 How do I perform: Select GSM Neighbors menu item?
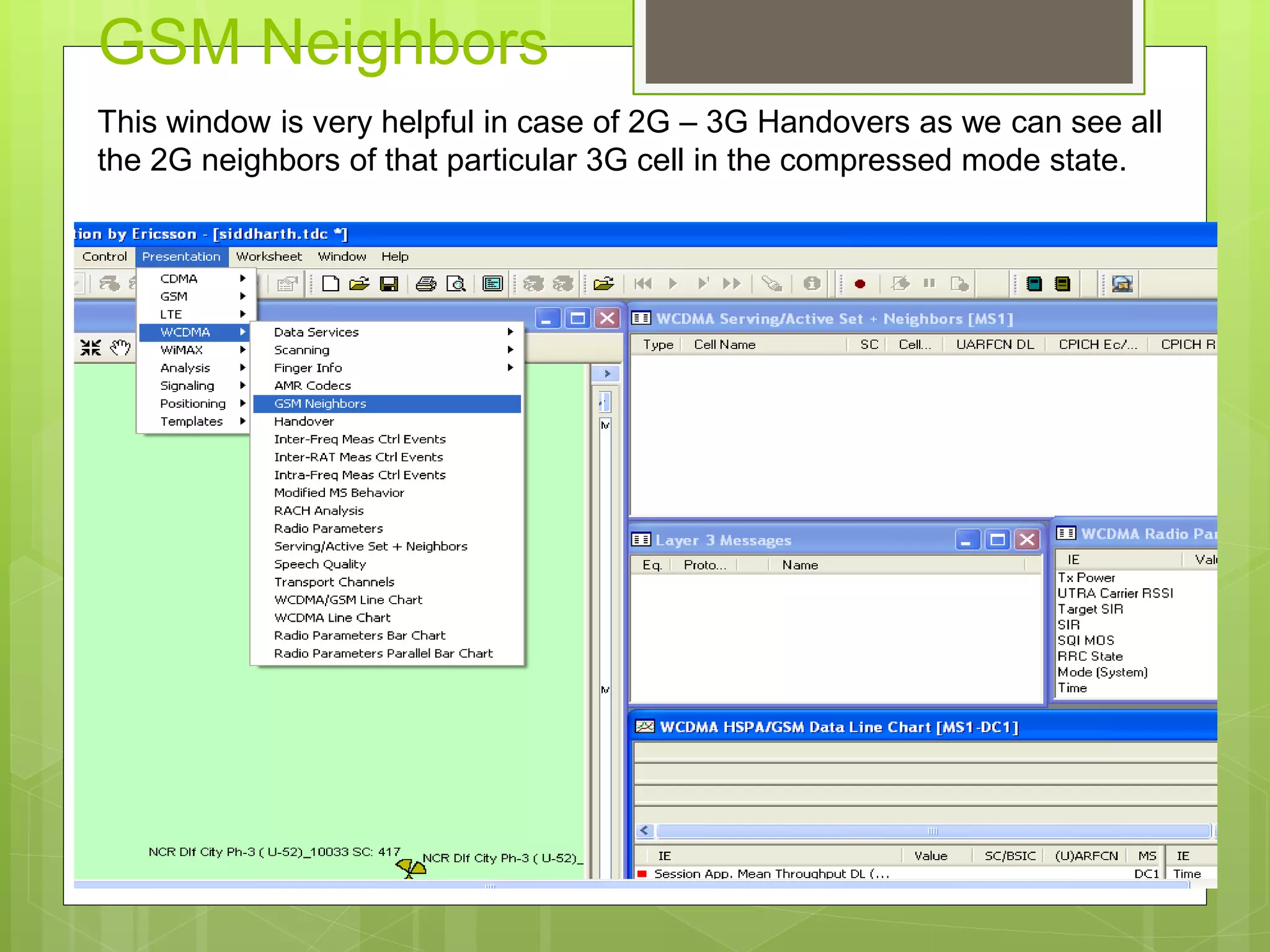tap(388, 403)
